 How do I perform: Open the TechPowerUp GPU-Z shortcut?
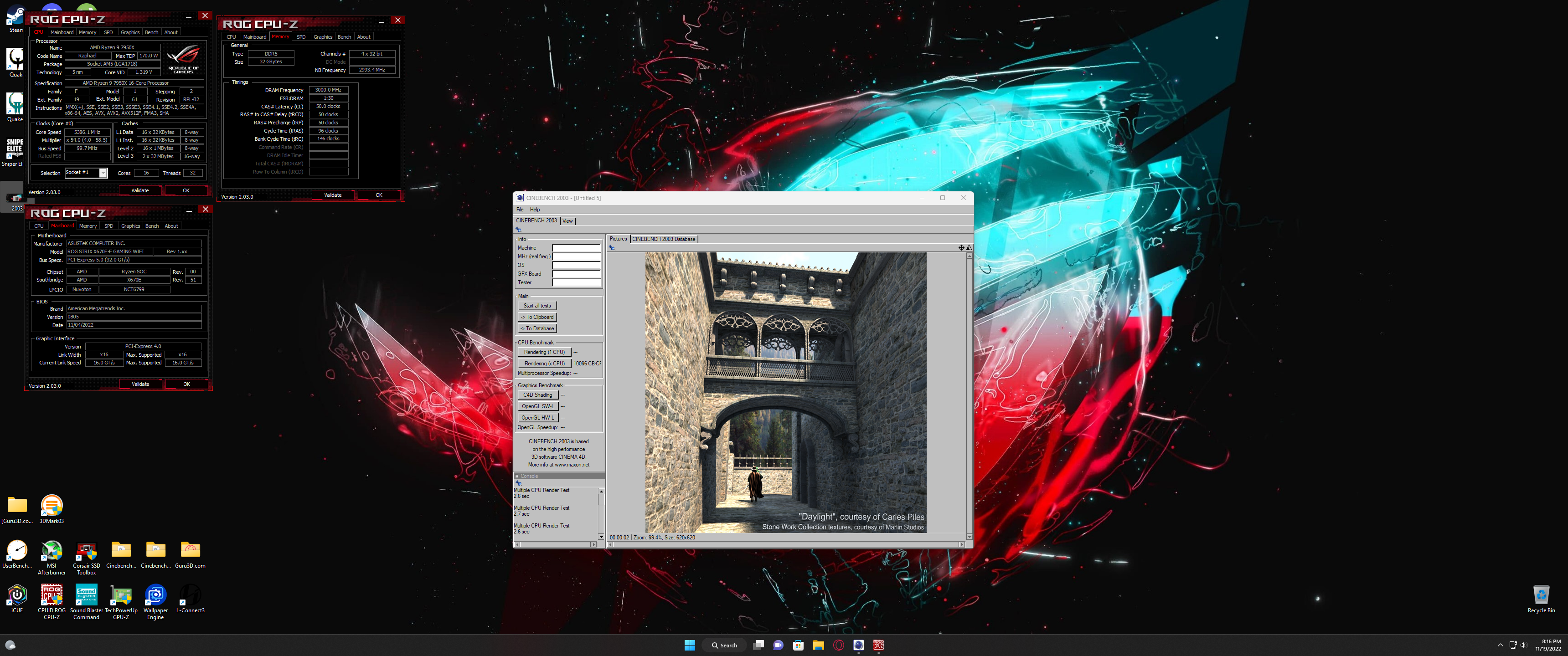[x=121, y=601]
